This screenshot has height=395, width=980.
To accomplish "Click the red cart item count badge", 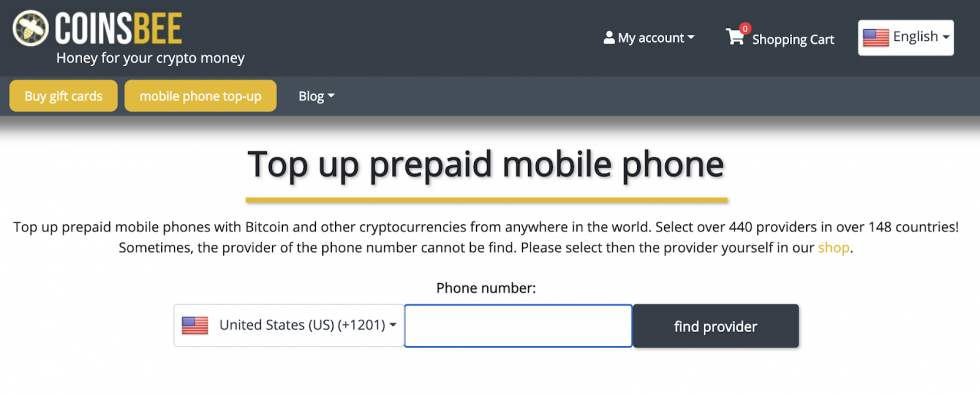I will [x=745, y=28].
